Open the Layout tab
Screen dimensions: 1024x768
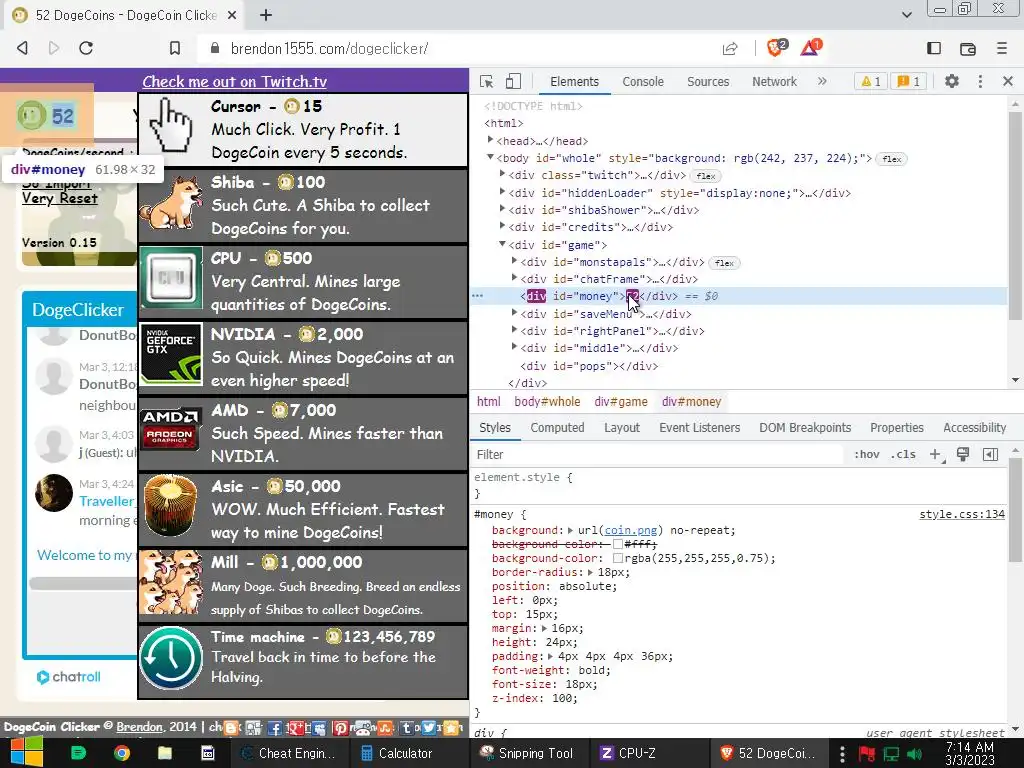[x=622, y=428]
